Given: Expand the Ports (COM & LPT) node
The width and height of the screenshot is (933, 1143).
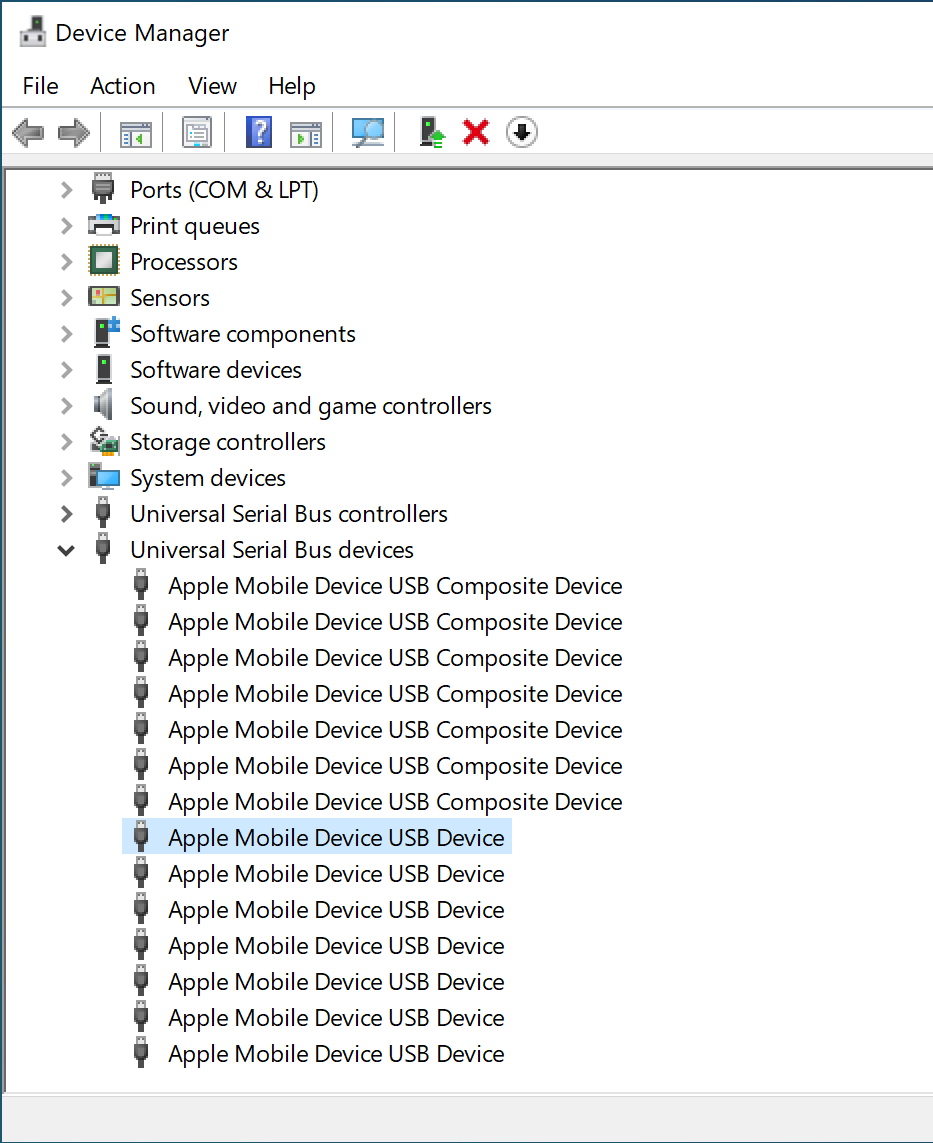Looking at the screenshot, I should (x=67, y=190).
